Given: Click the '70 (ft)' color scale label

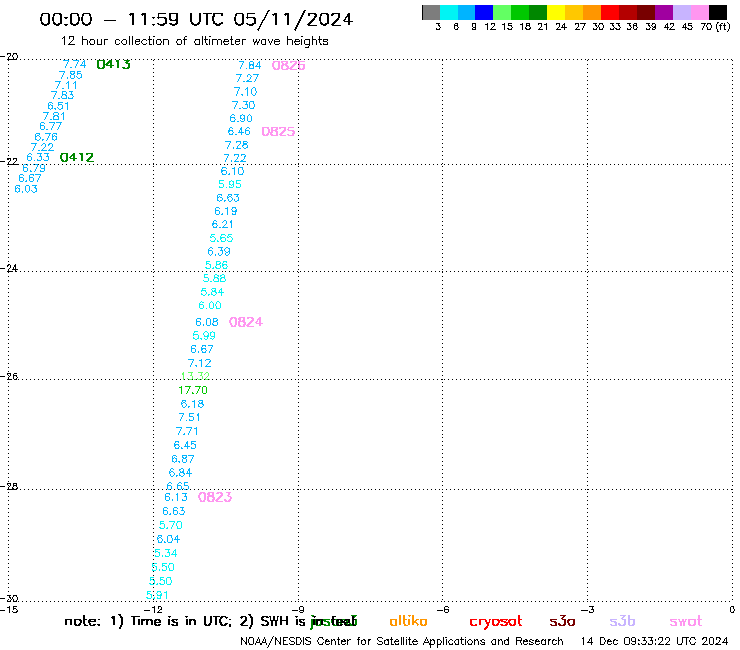Looking at the screenshot, I should click(x=715, y=27).
